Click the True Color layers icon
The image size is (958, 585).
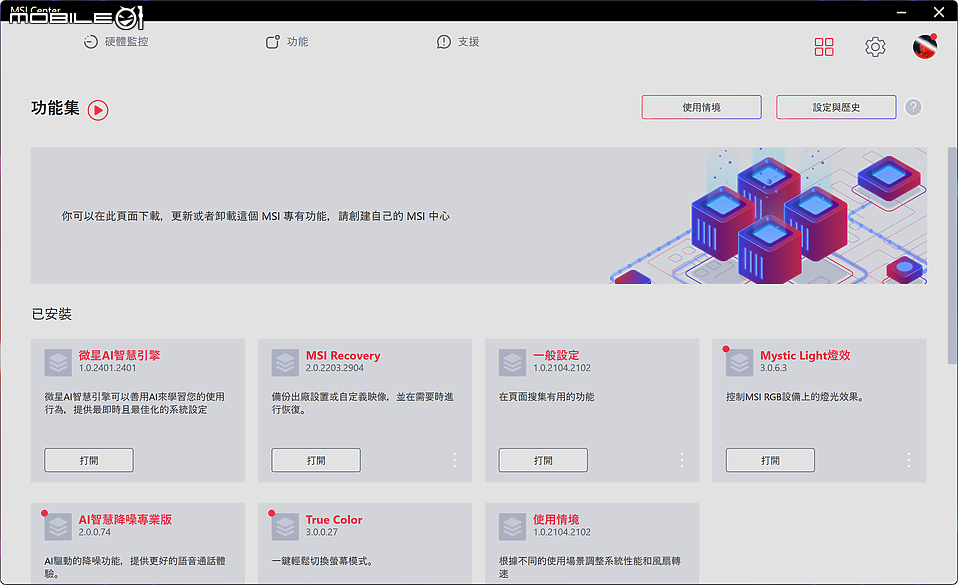(285, 526)
